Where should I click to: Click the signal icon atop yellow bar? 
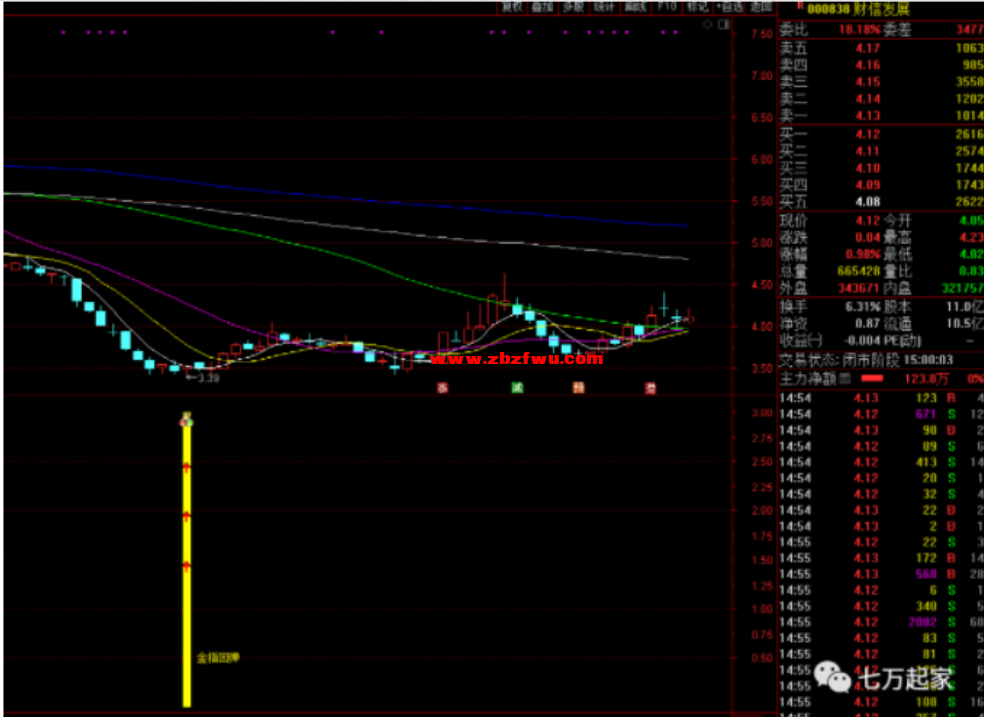(186, 419)
